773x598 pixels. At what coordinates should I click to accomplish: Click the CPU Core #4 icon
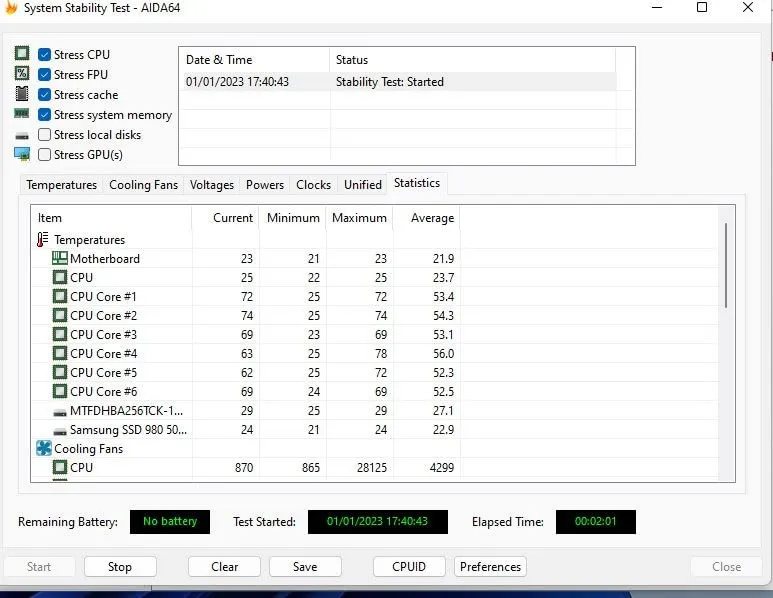tap(60, 353)
